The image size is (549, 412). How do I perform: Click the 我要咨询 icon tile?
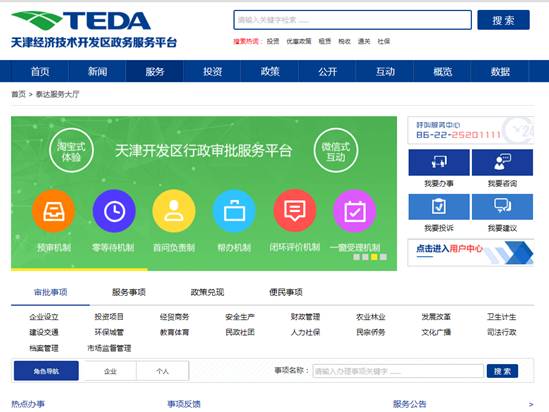point(502,162)
